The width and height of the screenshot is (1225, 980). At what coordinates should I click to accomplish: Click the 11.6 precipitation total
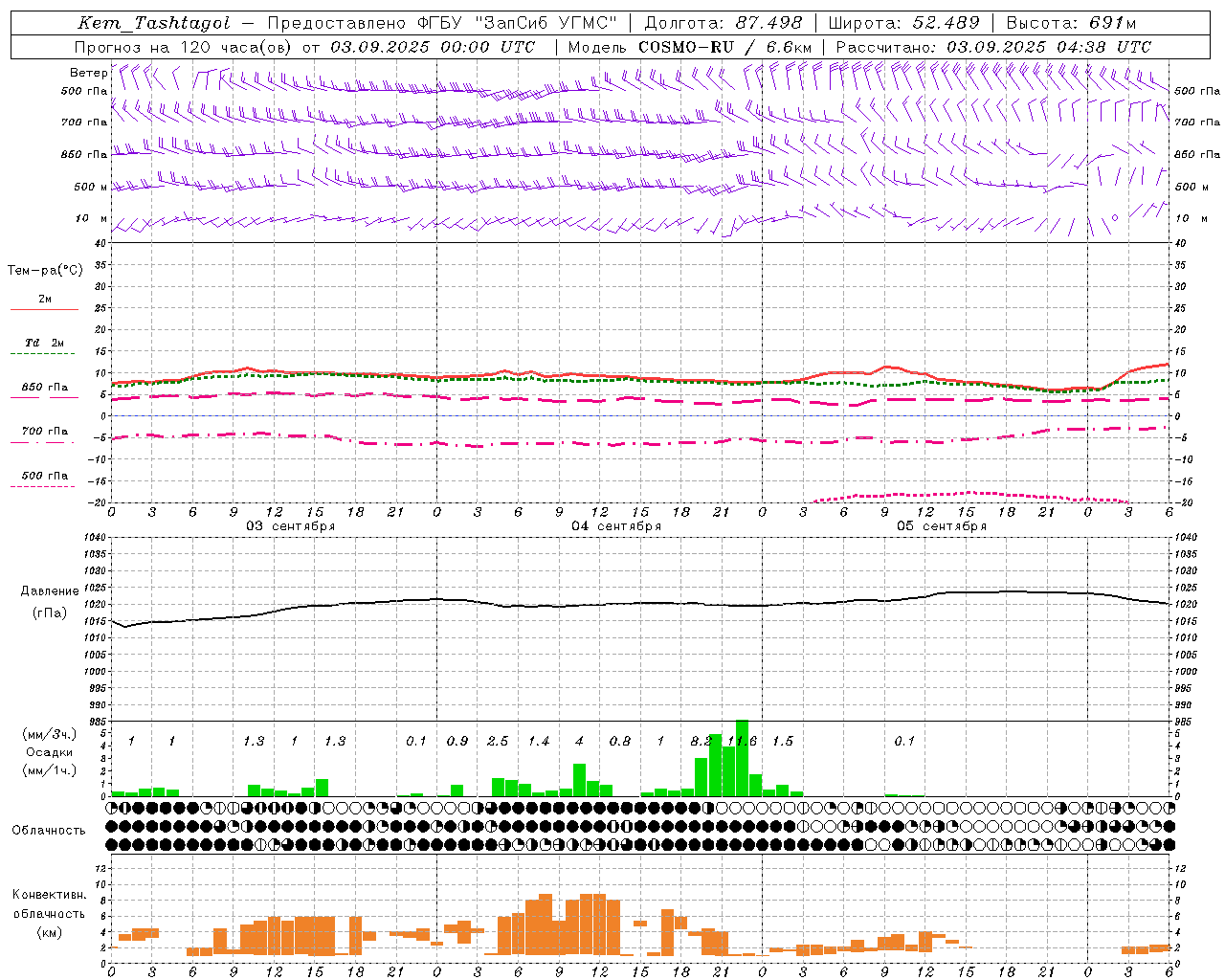tap(742, 742)
